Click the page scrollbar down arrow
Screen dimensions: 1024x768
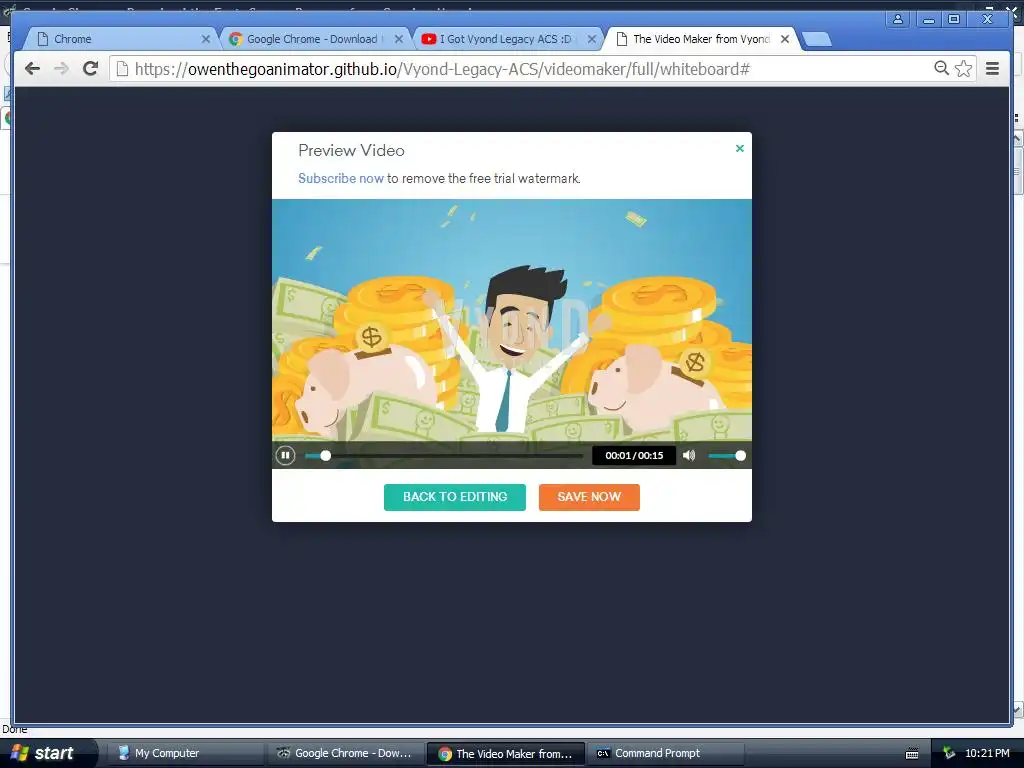click(1017, 709)
